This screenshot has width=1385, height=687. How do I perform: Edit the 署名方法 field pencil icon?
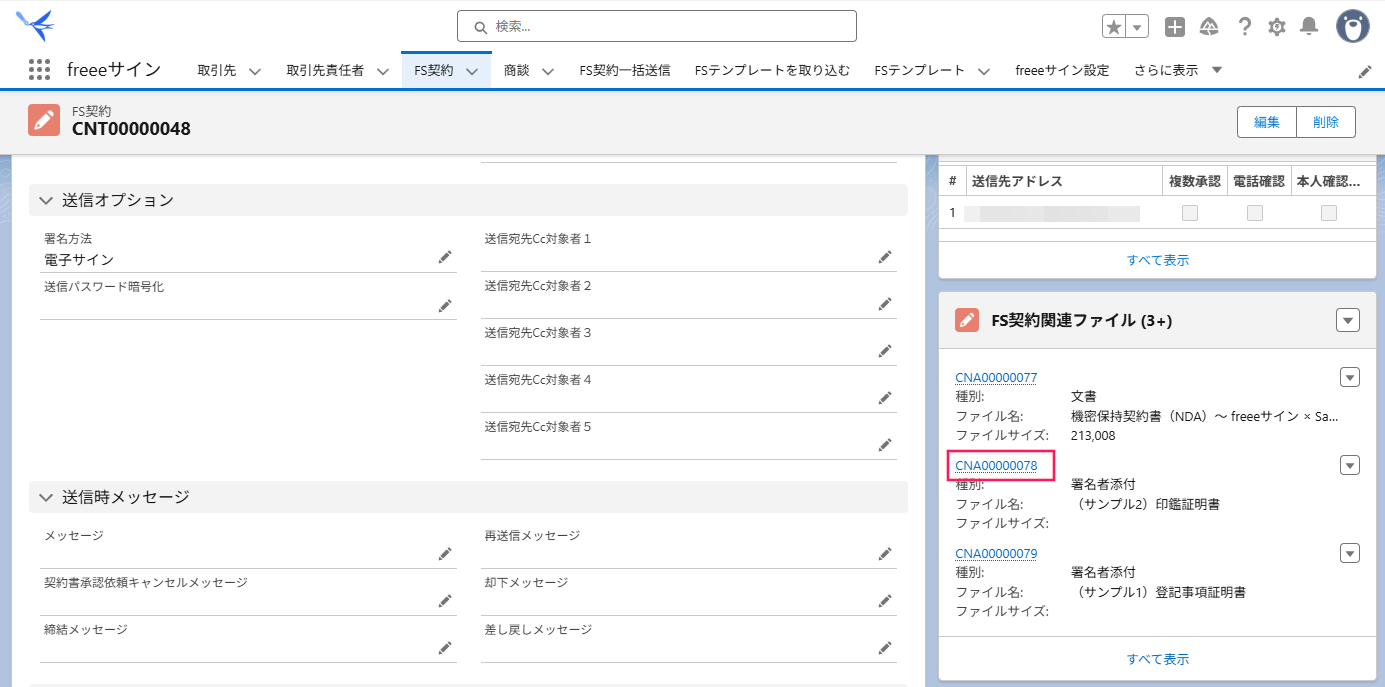[x=445, y=258]
